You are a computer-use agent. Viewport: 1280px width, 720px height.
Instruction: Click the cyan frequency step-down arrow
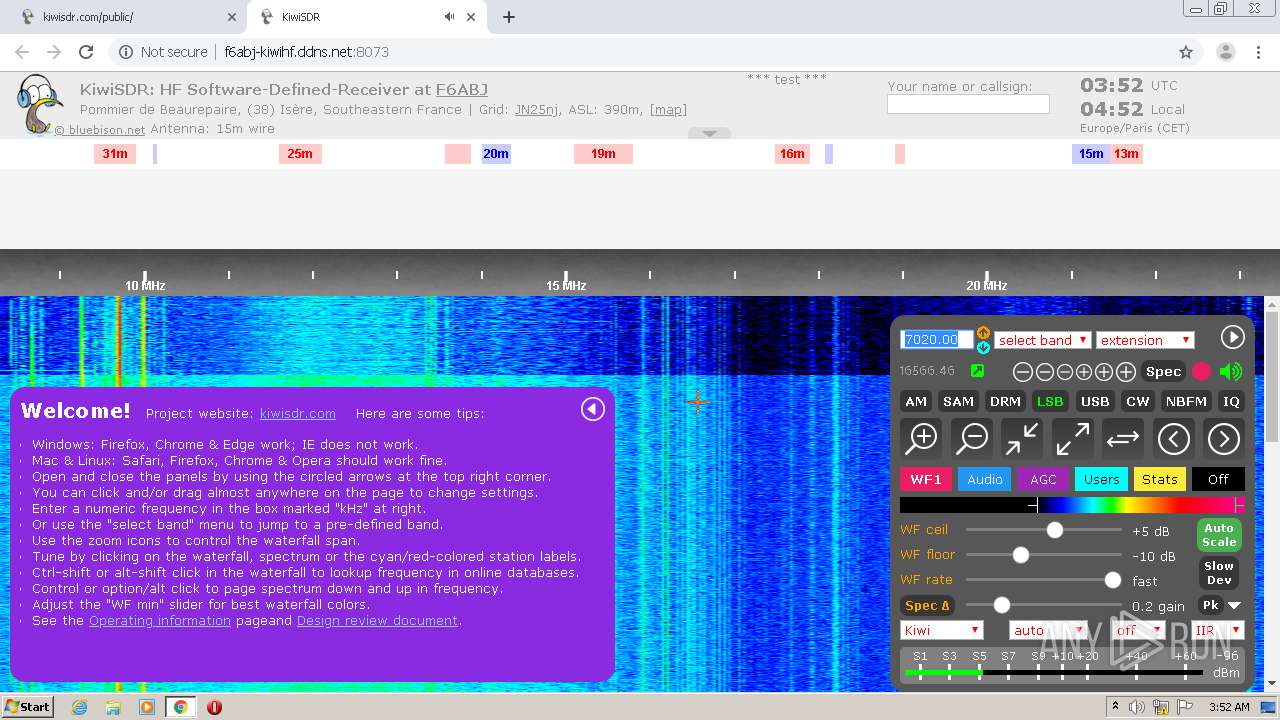coord(983,347)
